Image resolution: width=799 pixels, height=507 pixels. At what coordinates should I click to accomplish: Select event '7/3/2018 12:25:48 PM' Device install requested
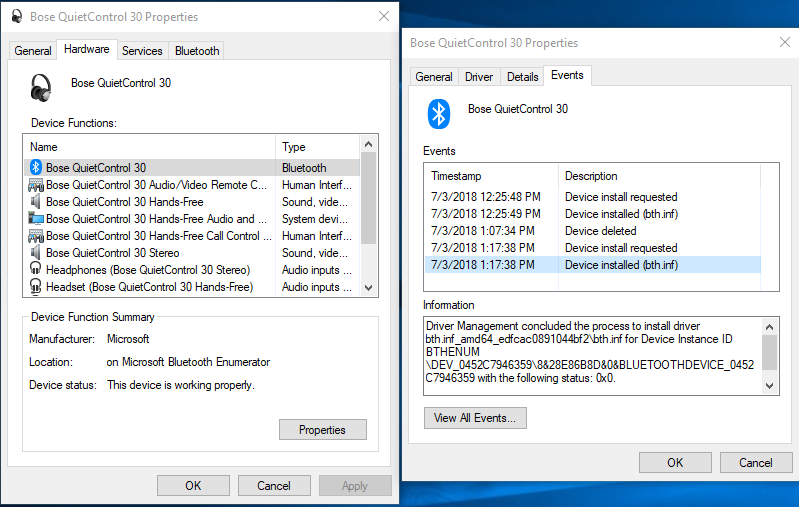[593, 197]
